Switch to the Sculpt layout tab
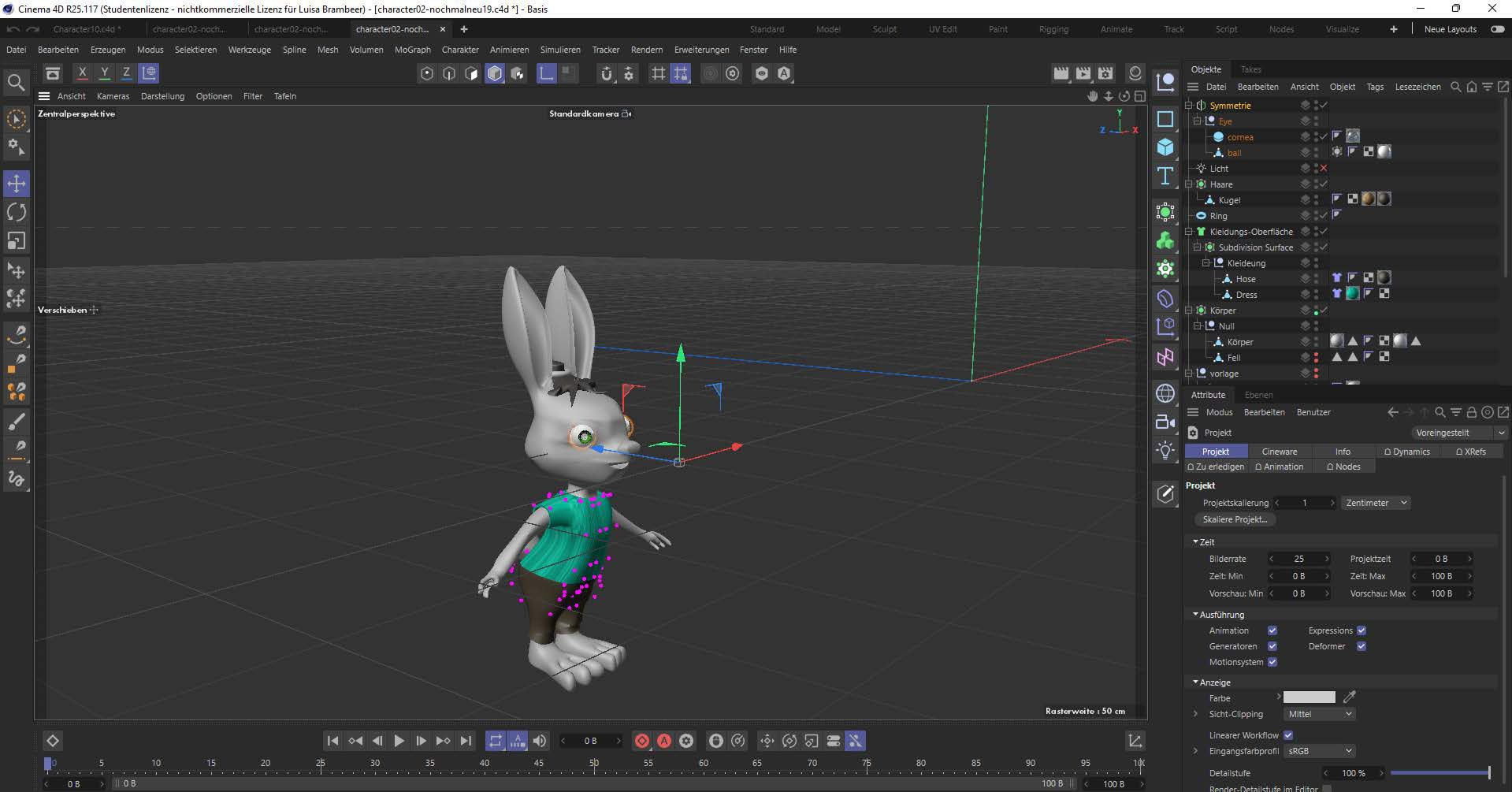Viewport: 1512px width, 792px height. click(884, 29)
